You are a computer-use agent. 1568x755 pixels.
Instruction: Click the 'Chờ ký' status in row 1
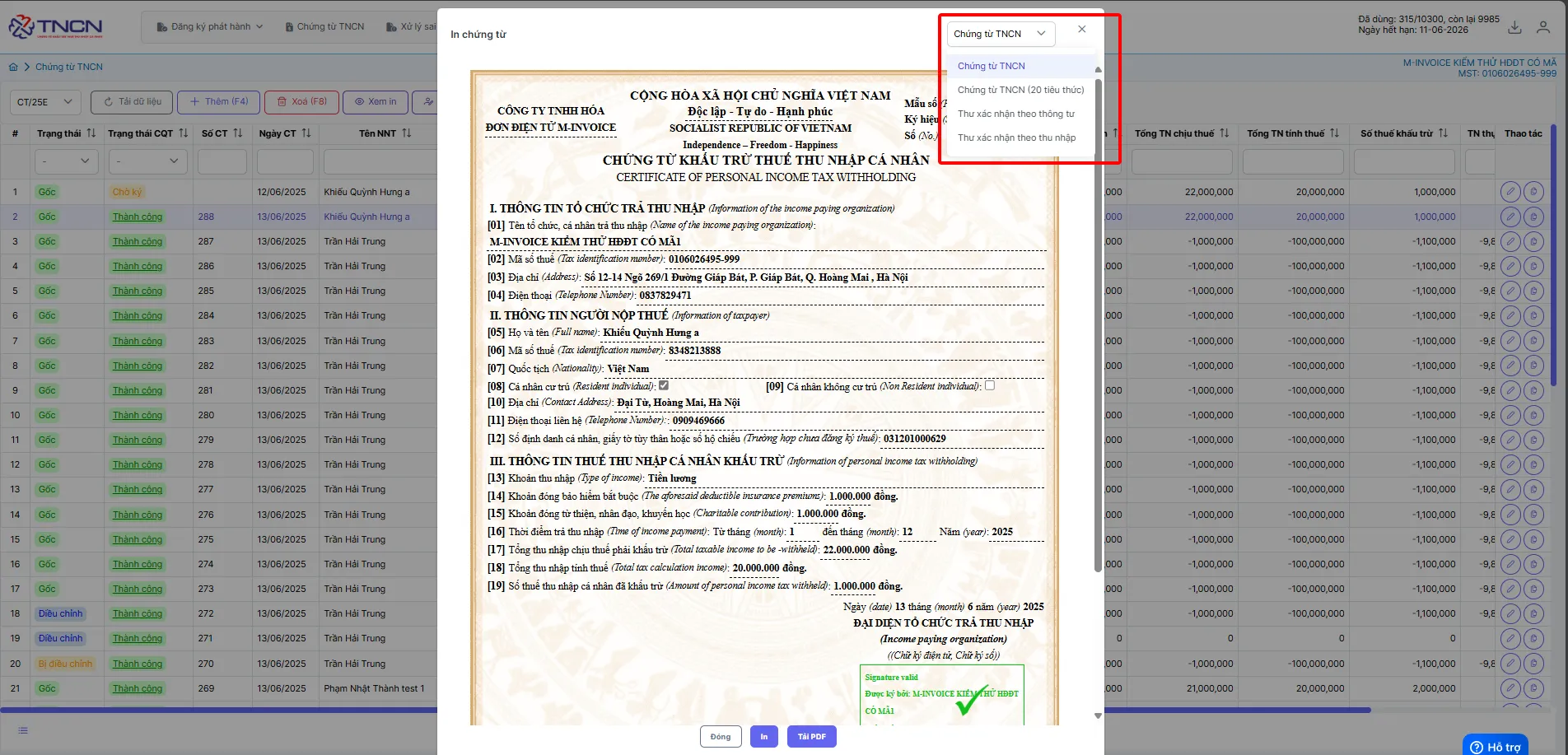[x=127, y=192]
